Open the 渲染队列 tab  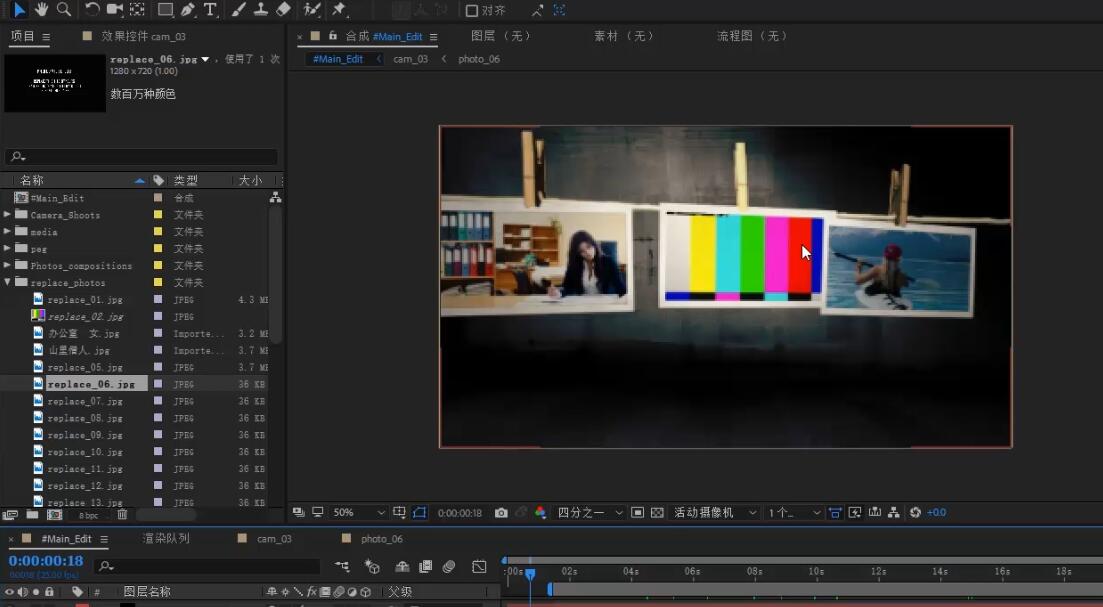(x=166, y=538)
